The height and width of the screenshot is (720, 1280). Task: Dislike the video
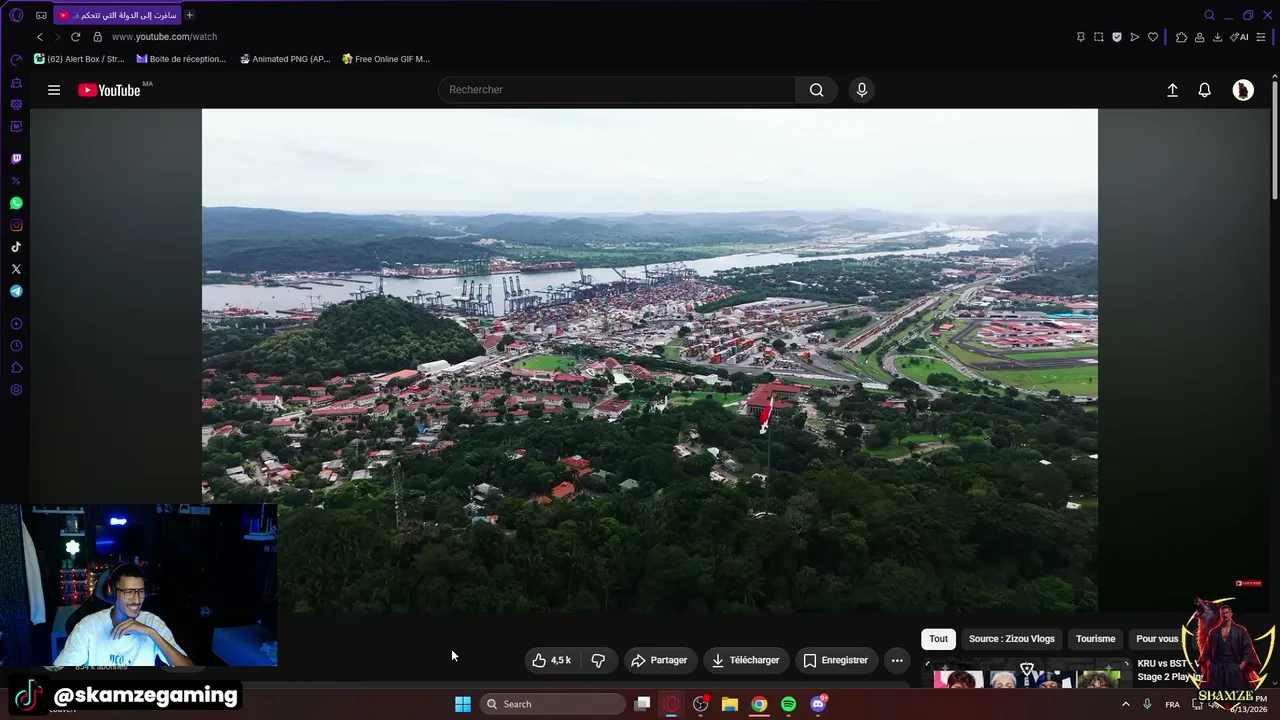coord(598,660)
